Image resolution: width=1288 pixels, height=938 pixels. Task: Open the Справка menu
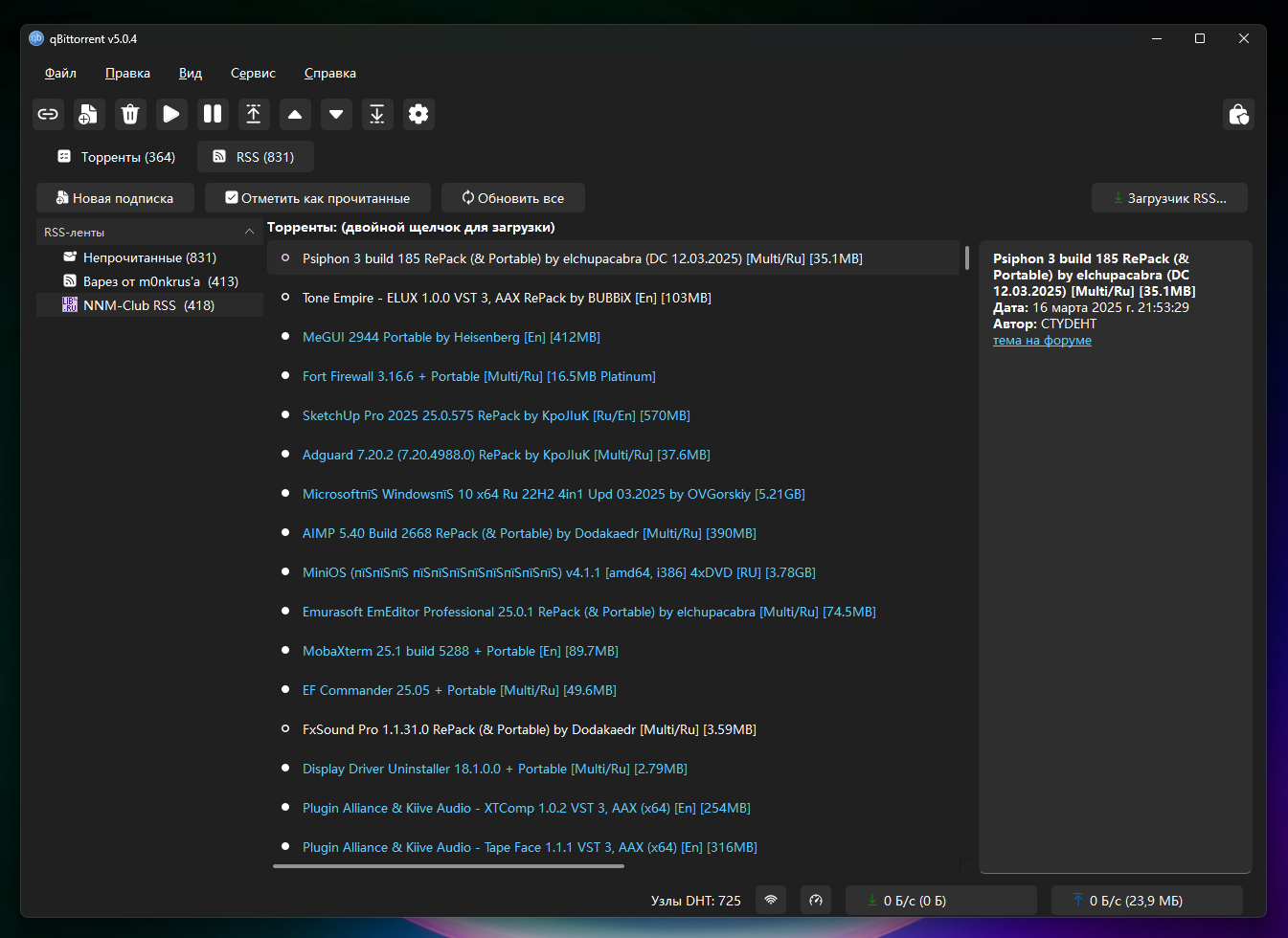(x=330, y=73)
